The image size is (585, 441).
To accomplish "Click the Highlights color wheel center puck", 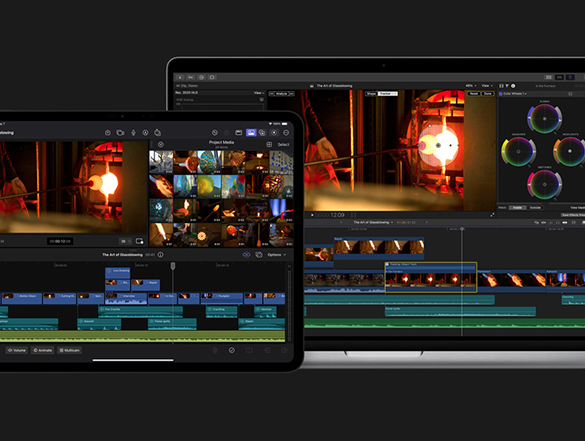I will [570, 151].
